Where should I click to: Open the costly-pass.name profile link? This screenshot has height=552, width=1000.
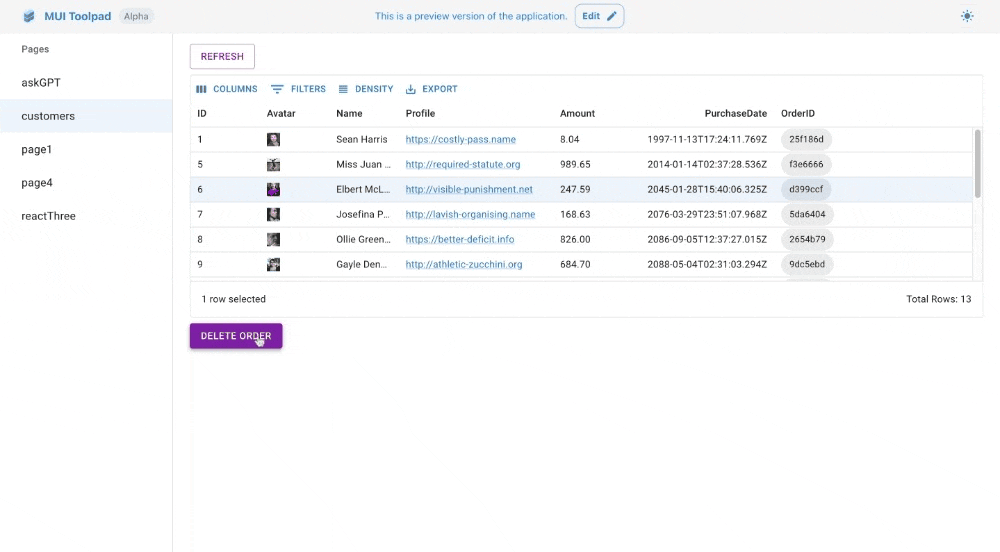pyautogui.click(x=460, y=140)
